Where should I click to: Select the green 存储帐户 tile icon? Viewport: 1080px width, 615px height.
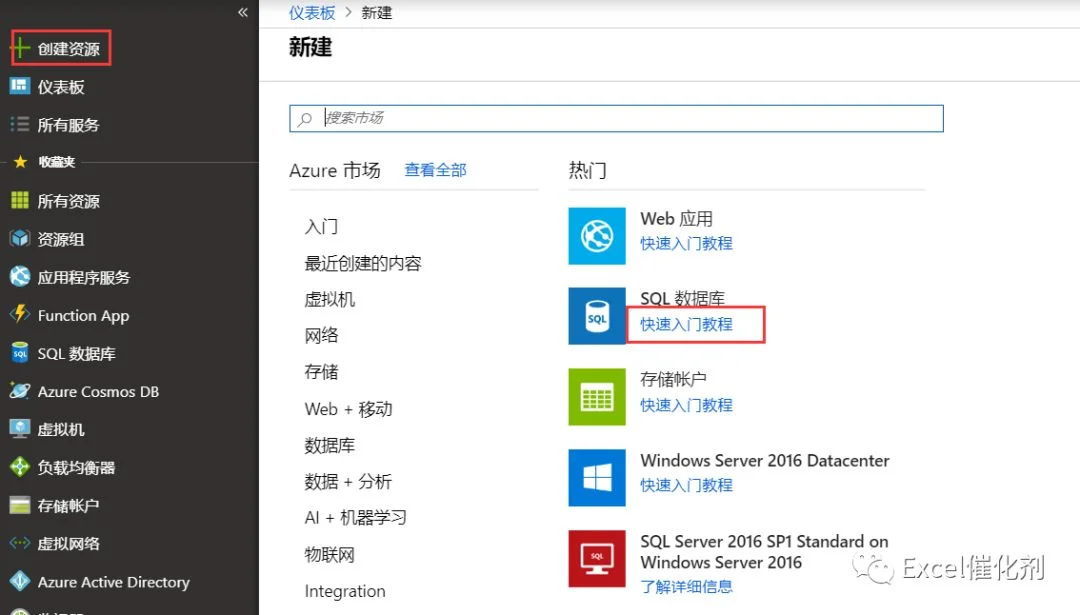(x=596, y=397)
